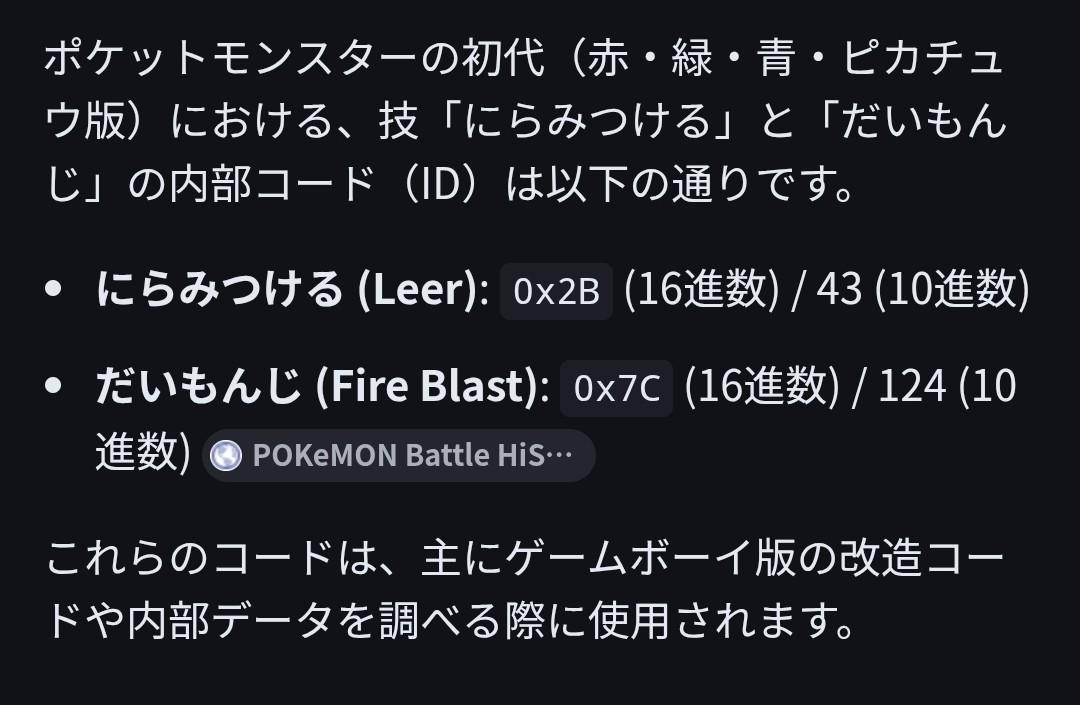Click the (16進数) label after 0x2B

[701, 290]
